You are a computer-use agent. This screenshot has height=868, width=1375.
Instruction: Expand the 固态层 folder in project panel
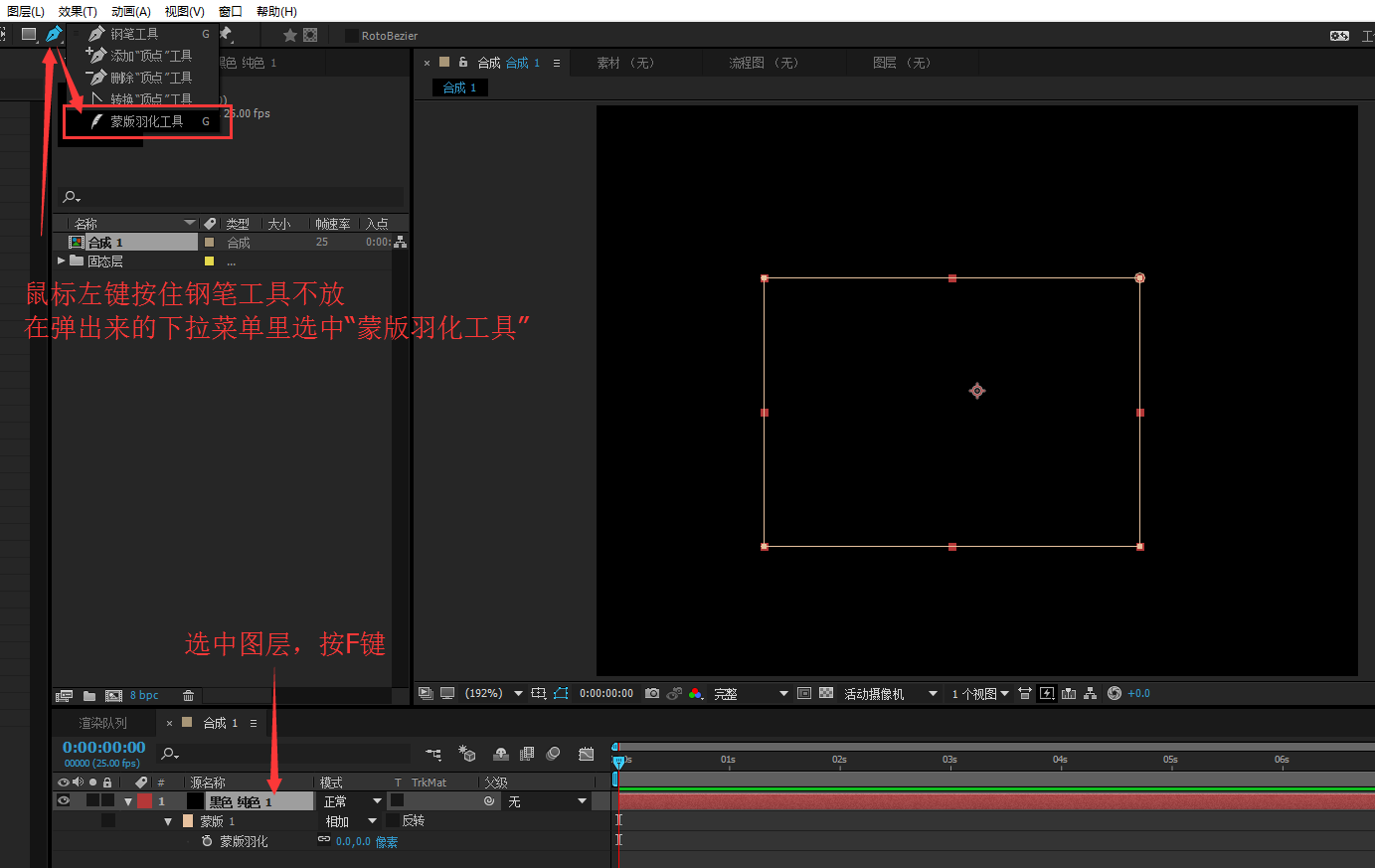pos(62,261)
